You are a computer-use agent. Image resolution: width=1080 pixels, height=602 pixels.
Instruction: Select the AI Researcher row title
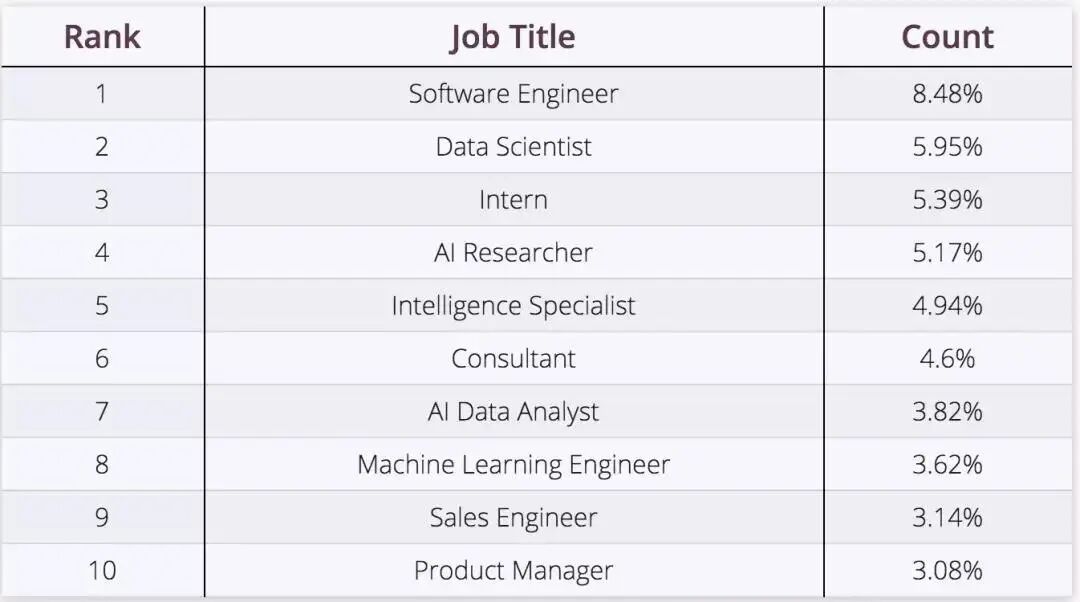(x=513, y=253)
